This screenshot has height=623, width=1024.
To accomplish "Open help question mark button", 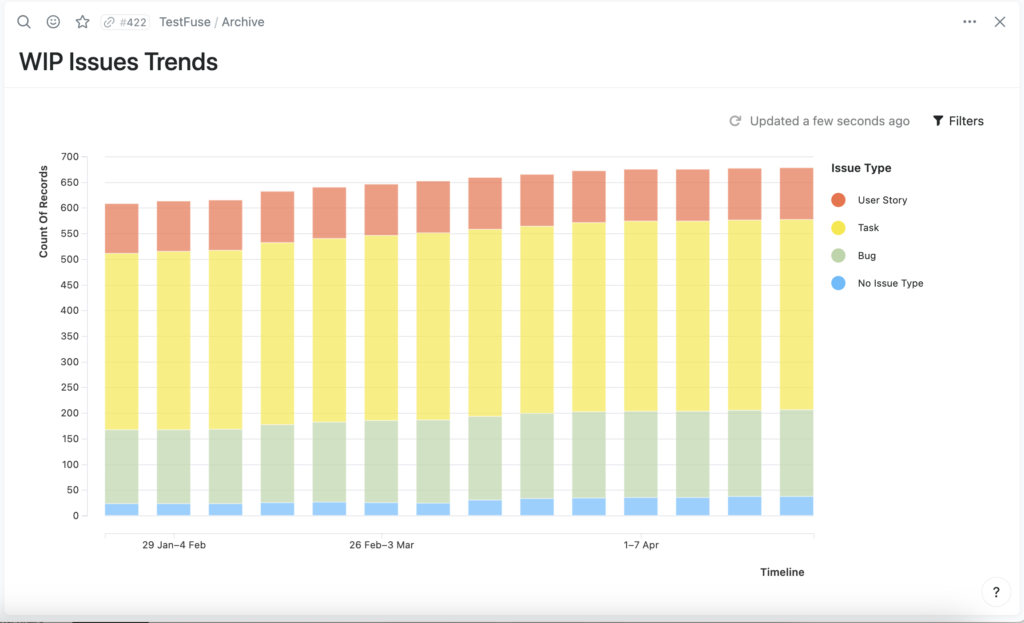I will point(996,592).
